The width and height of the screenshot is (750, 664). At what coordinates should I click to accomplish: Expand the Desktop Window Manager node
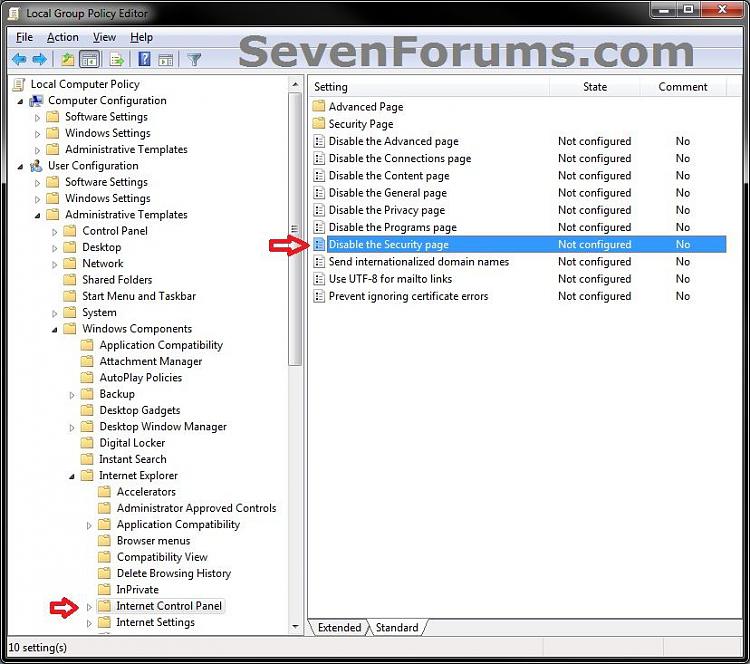72,428
